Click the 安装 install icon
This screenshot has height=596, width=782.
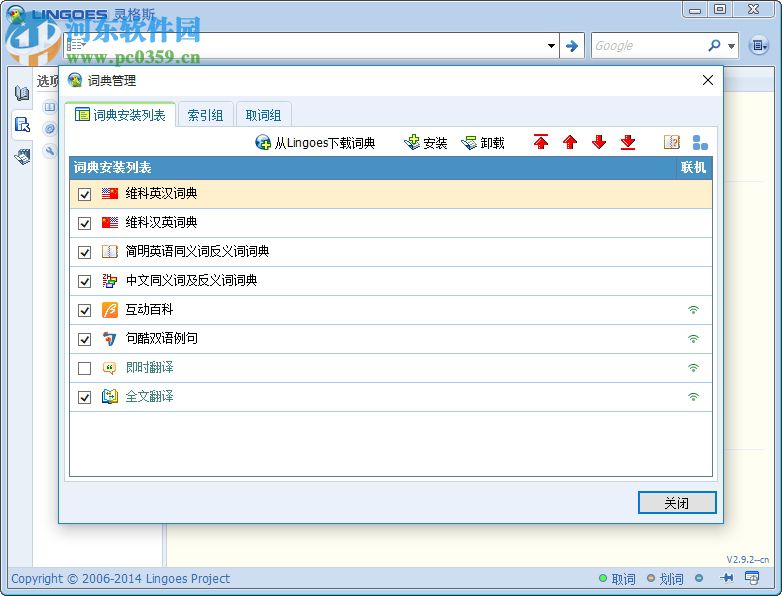[411, 143]
